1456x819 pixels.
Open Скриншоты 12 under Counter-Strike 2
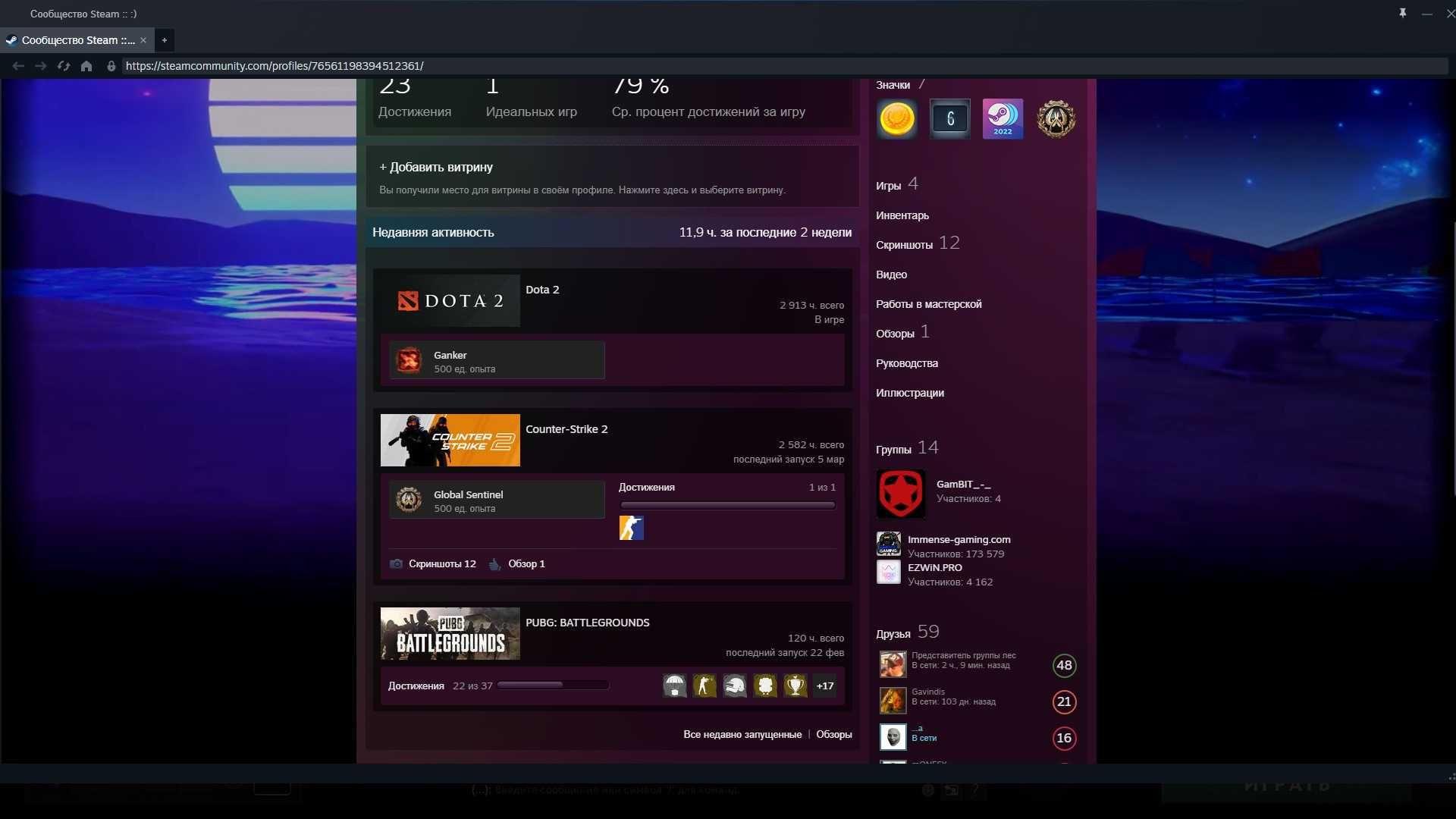[433, 564]
